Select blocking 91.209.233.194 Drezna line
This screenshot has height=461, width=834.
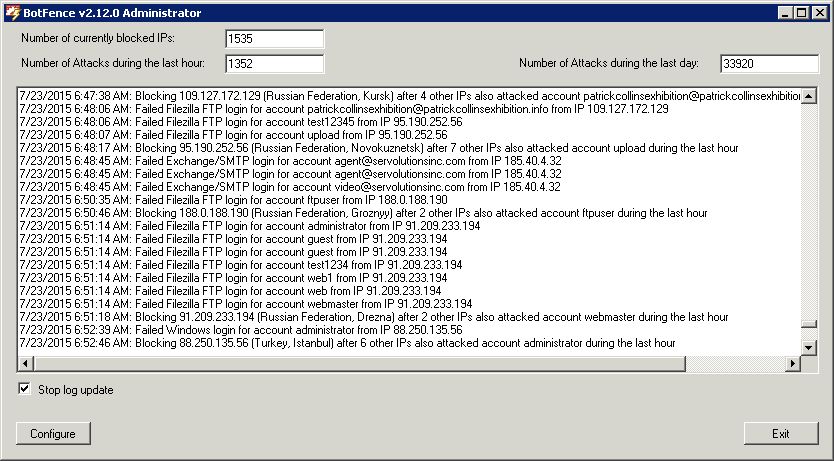[374, 317]
